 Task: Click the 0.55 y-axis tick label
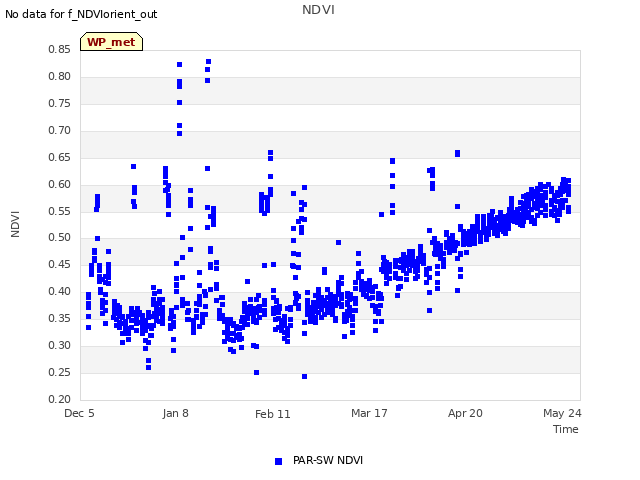click(x=59, y=211)
